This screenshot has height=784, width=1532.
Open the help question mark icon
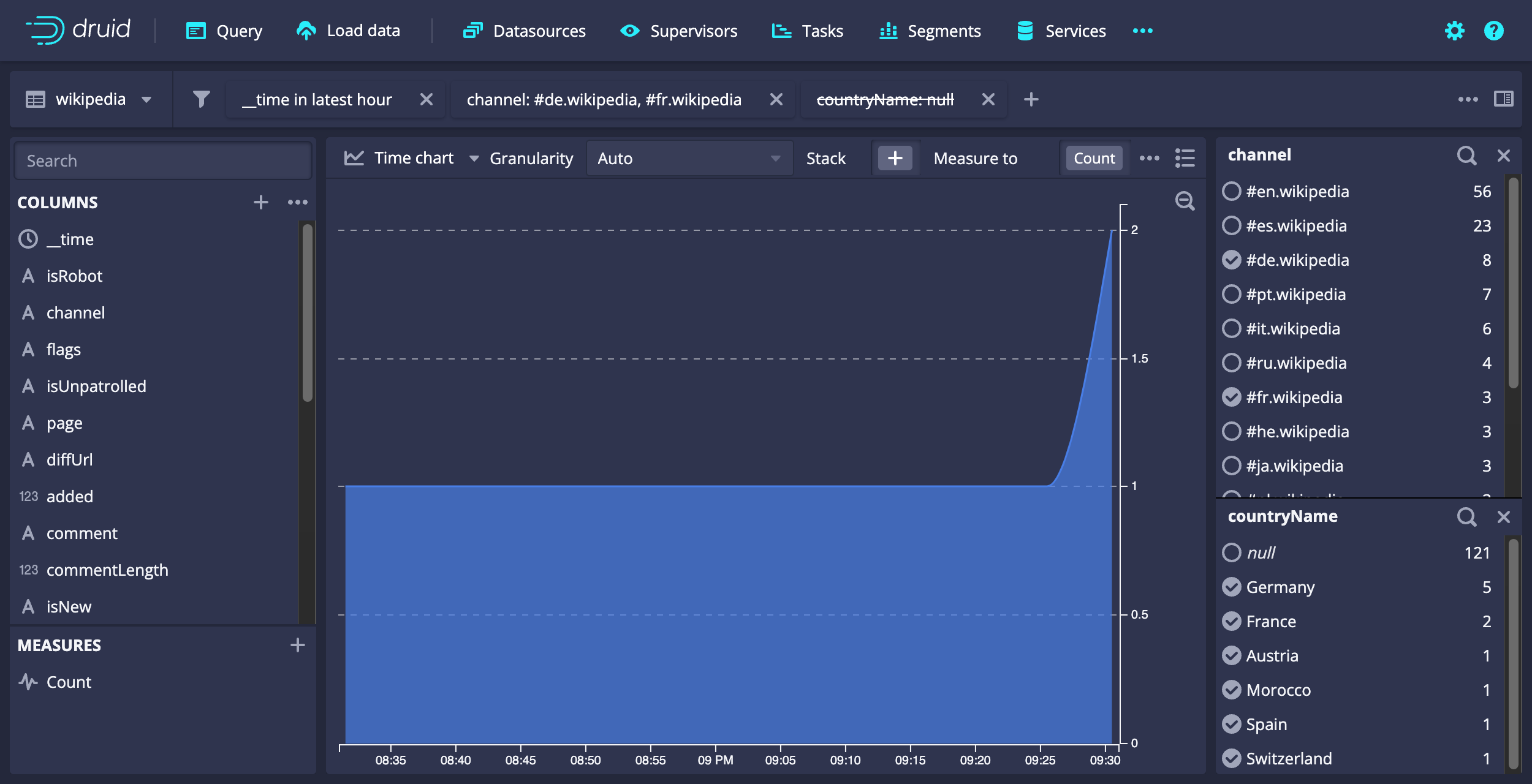coord(1493,31)
